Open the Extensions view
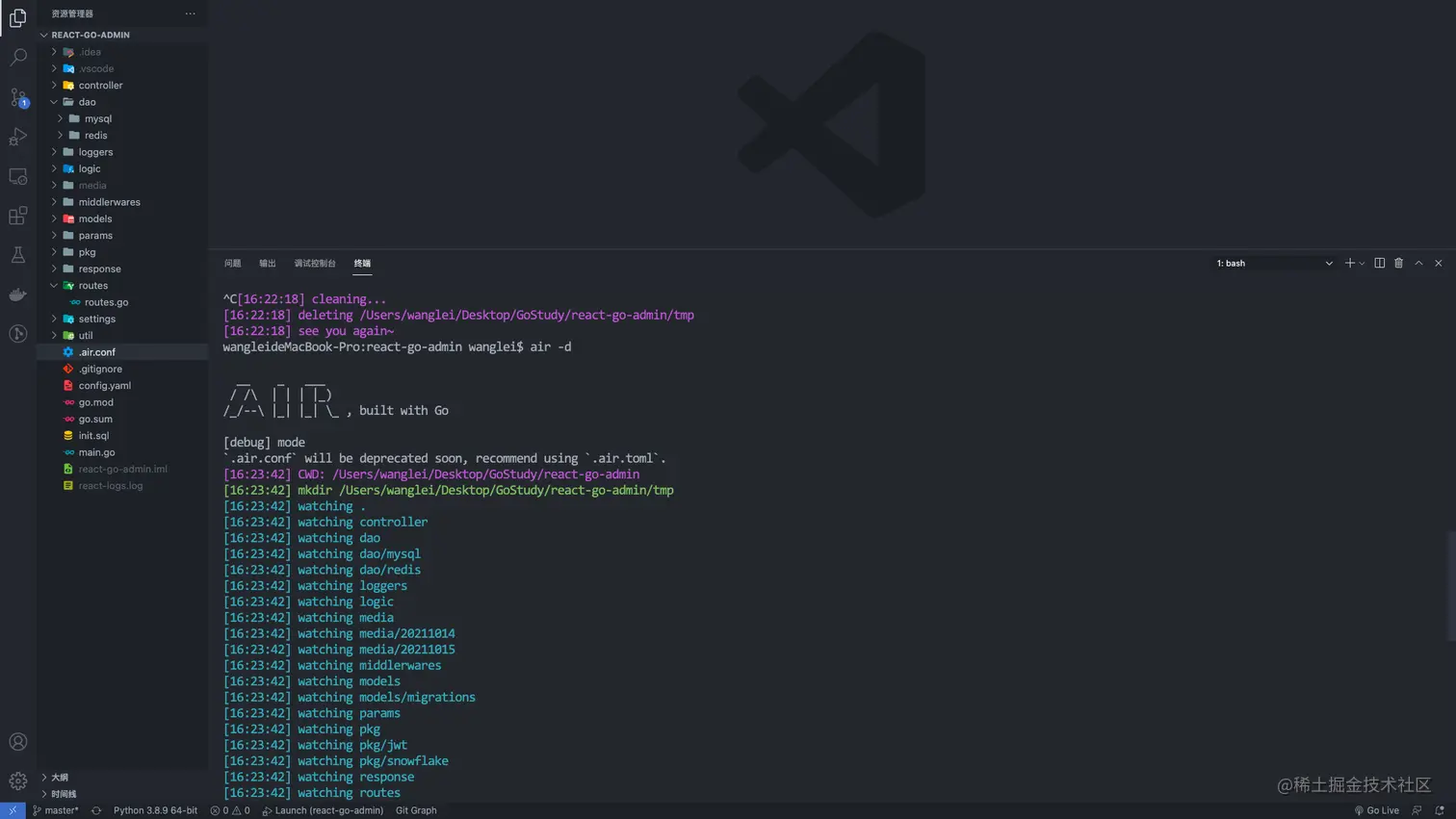The width and height of the screenshot is (1456, 819). point(18,216)
